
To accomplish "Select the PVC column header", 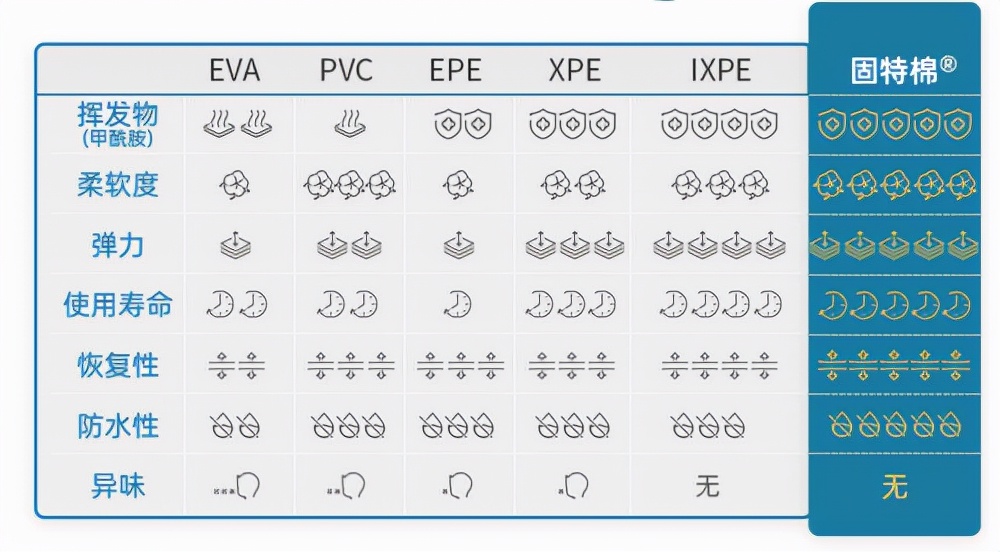I will 346,71.
